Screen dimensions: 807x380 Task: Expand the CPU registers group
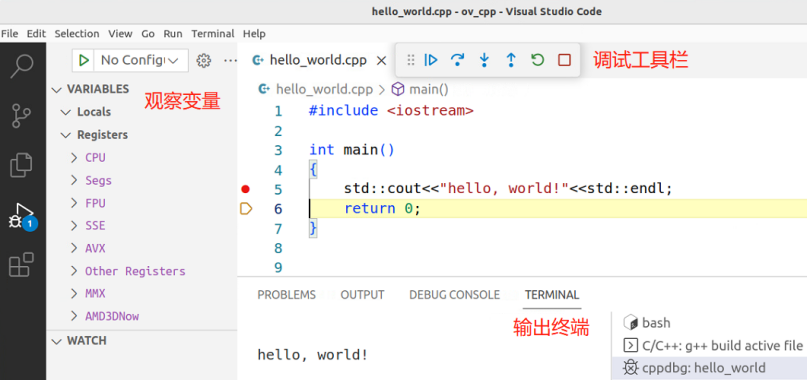95,158
